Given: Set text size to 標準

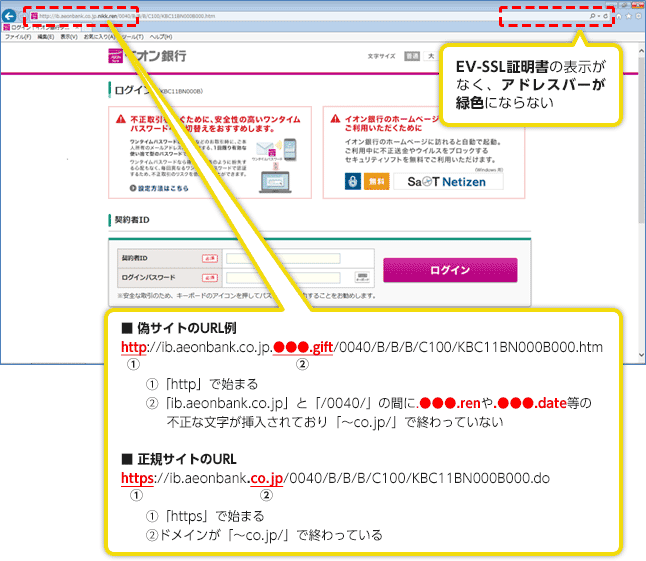Looking at the screenshot, I should point(412,56).
